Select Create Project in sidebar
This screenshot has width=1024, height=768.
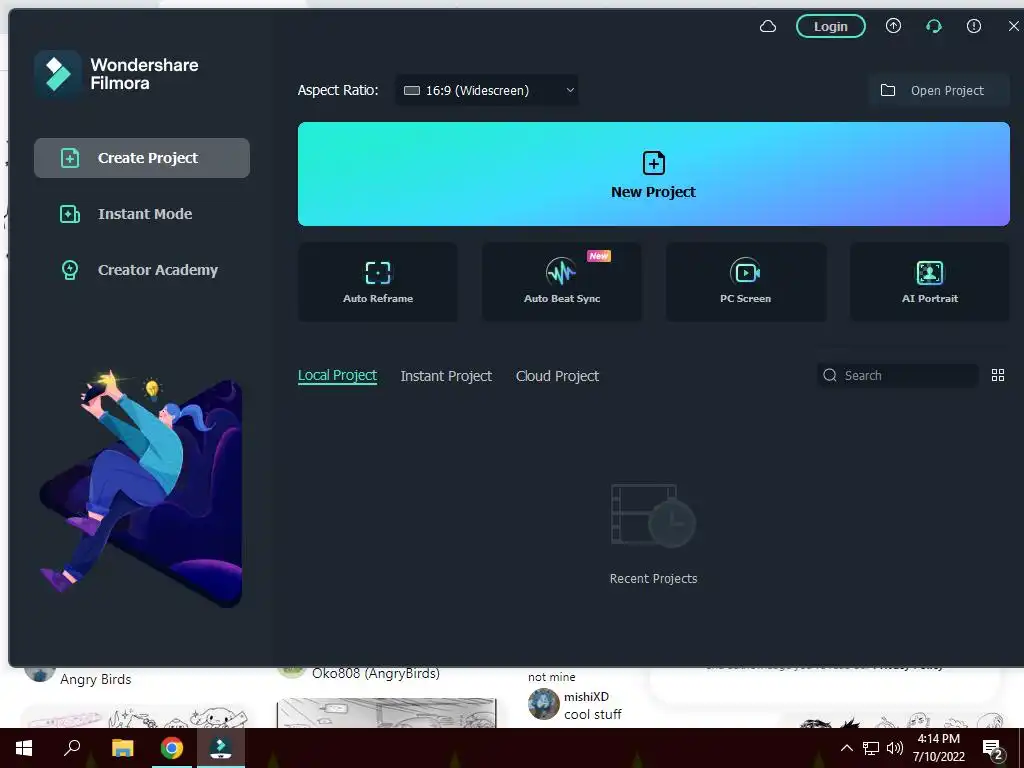coord(142,158)
